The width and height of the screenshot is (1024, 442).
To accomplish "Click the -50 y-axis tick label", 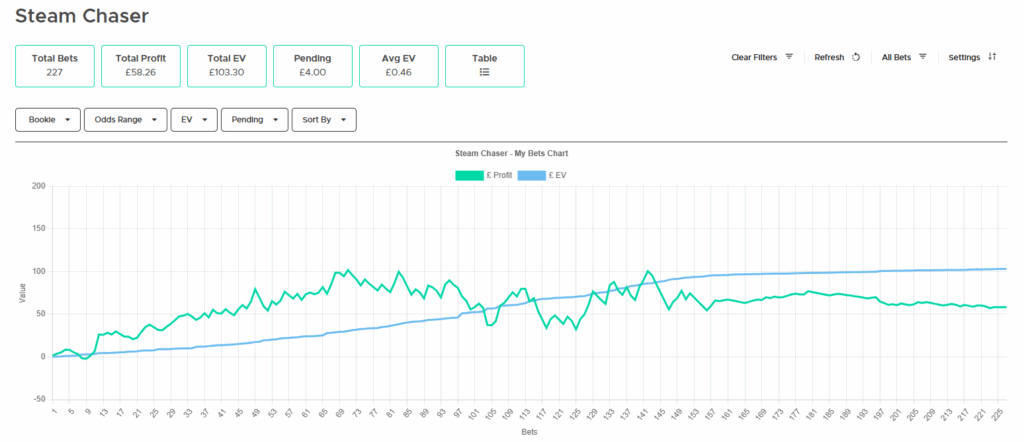I will pyautogui.click(x=38, y=399).
